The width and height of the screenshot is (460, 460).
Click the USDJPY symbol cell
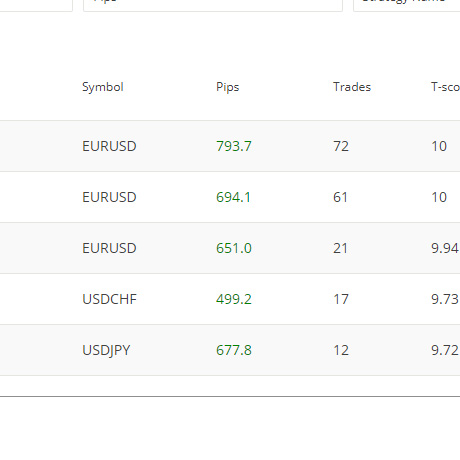coord(106,351)
